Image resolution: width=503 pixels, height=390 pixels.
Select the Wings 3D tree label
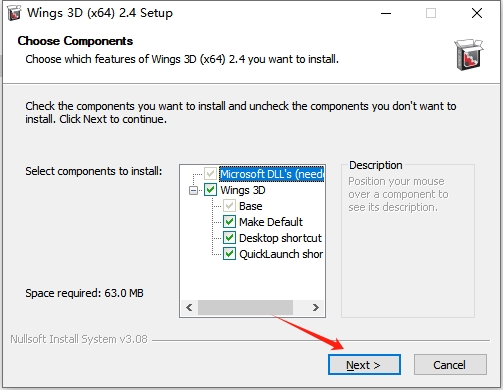pyautogui.click(x=243, y=190)
